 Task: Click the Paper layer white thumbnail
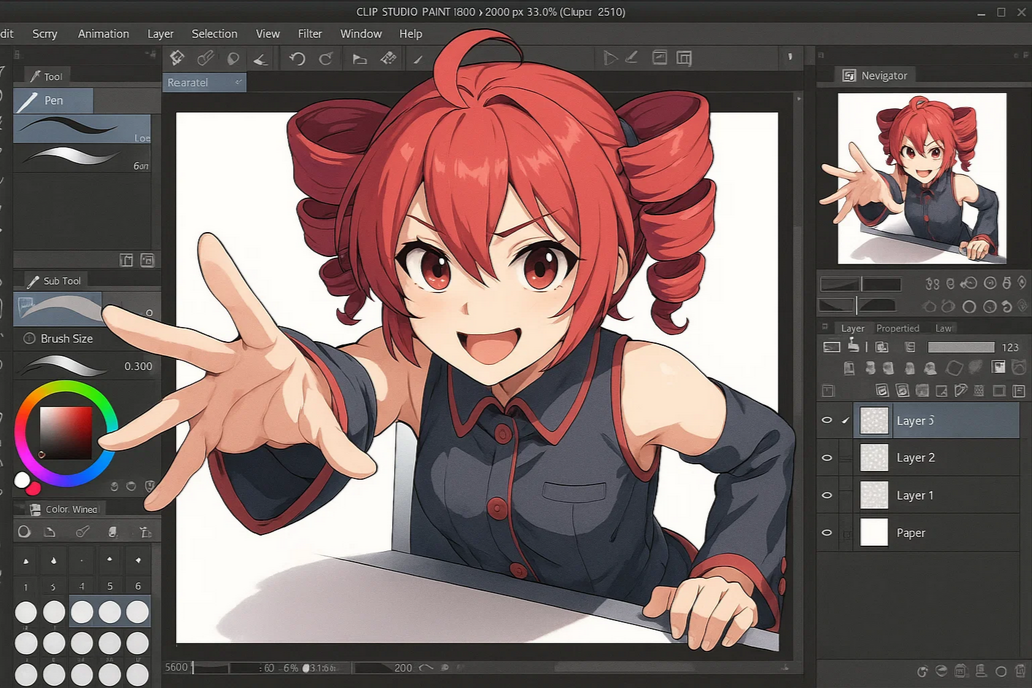pyautogui.click(x=874, y=533)
